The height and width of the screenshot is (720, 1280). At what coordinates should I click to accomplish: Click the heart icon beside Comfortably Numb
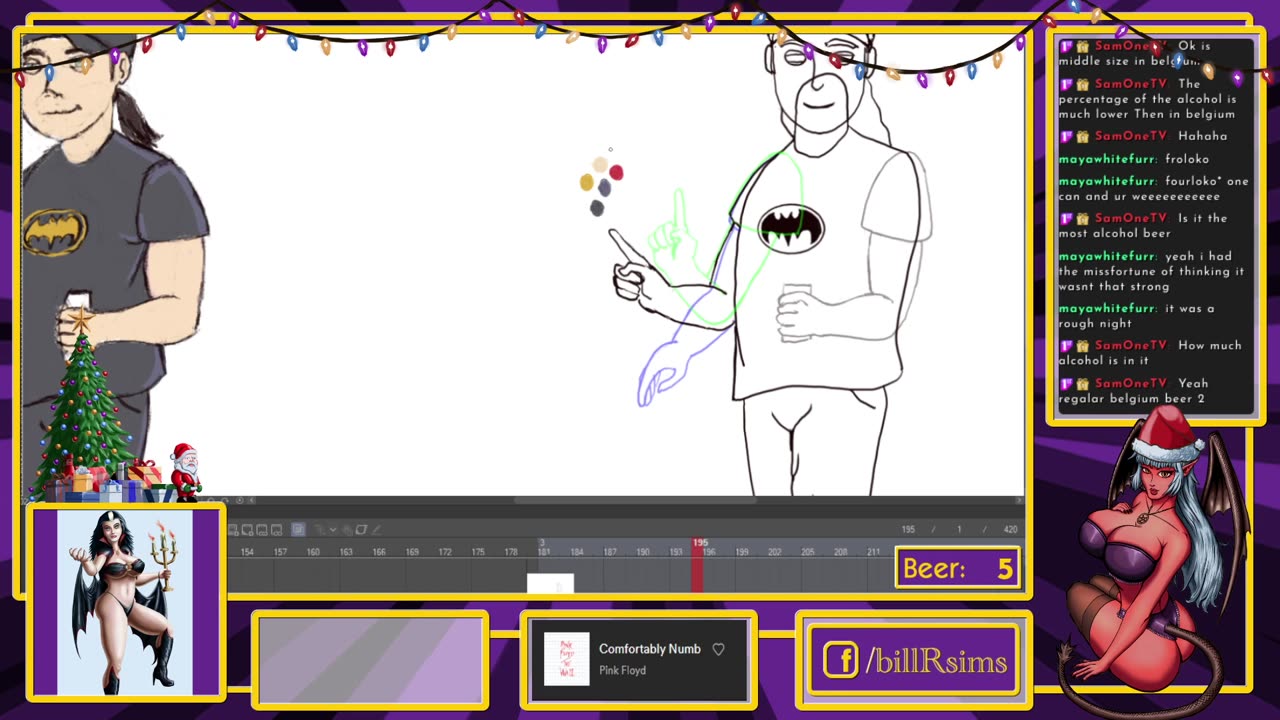coord(718,649)
